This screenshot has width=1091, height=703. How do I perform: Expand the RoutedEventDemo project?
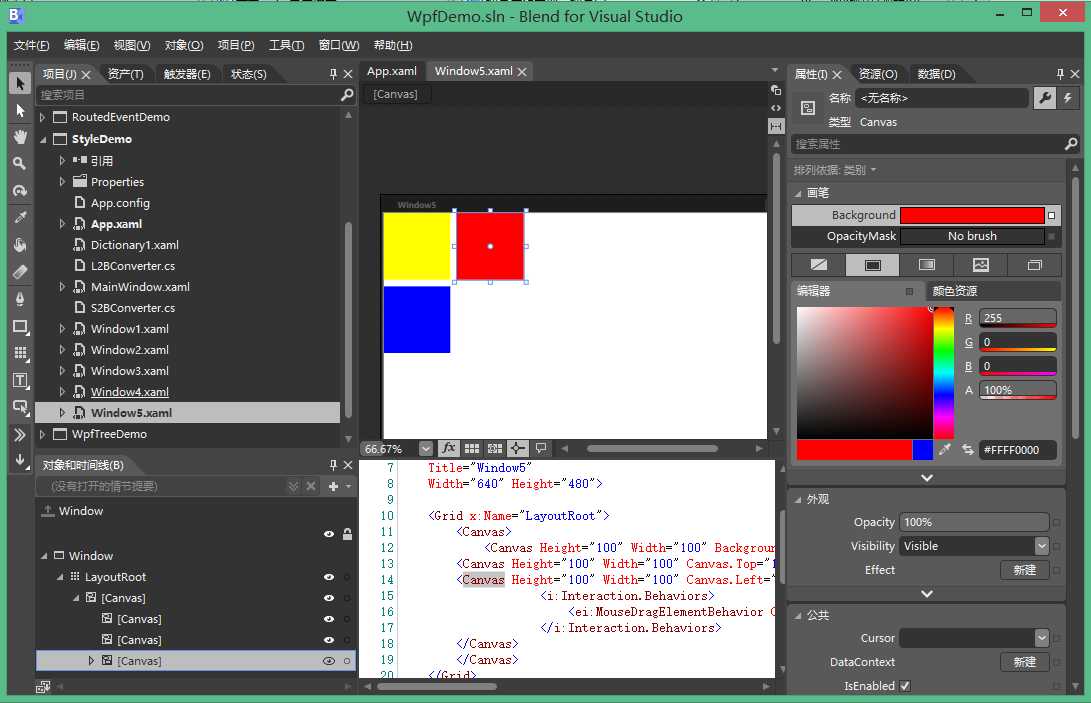click(x=43, y=117)
